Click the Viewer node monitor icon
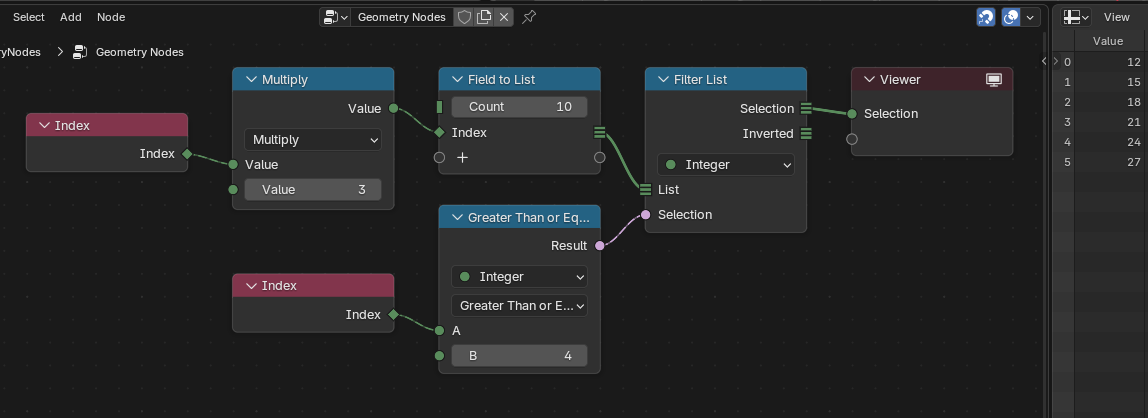This screenshot has width=1148, height=418. pyautogui.click(x=994, y=79)
